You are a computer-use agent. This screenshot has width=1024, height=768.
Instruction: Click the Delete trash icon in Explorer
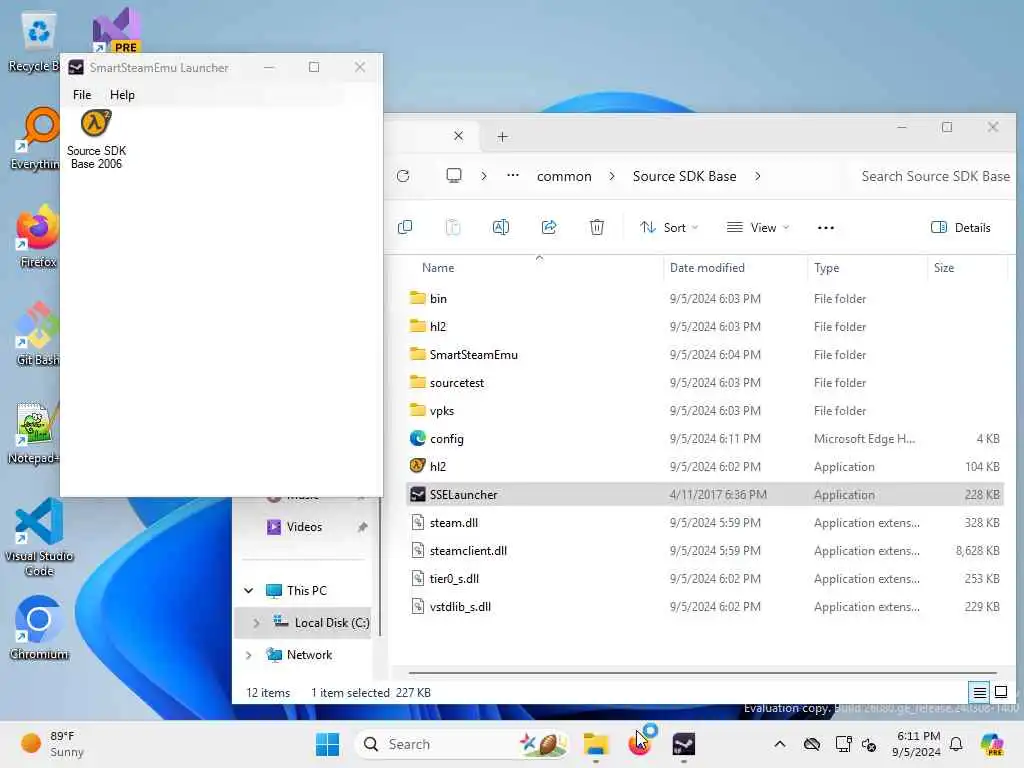pos(597,227)
